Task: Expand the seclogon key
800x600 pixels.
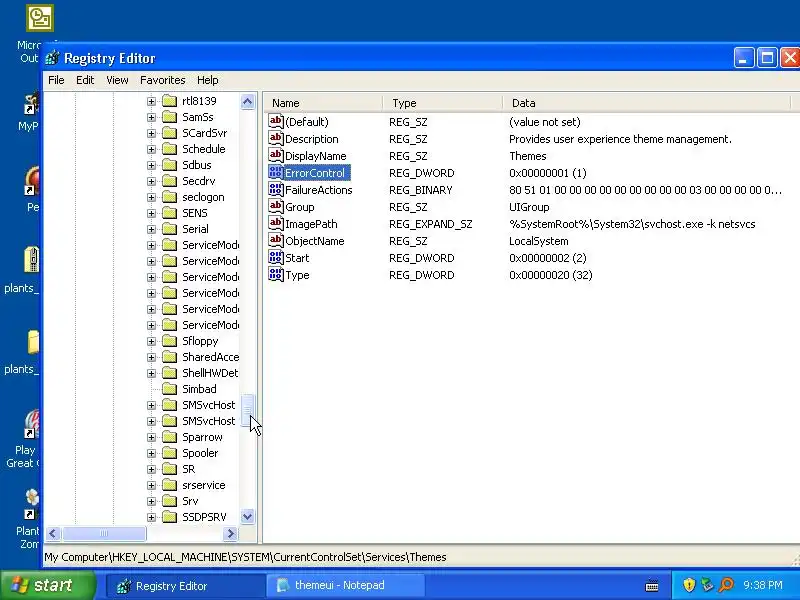Action: (x=151, y=197)
